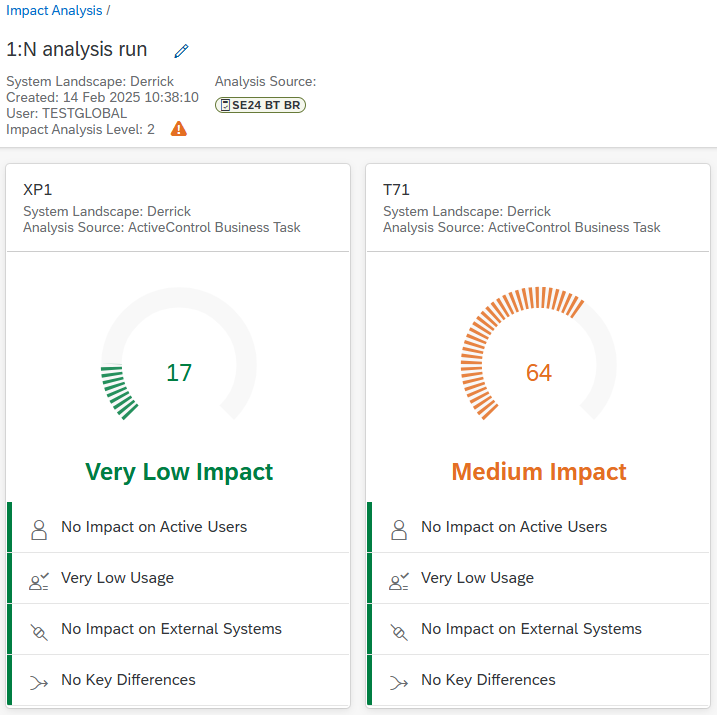The width and height of the screenshot is (717, 715).
Task: Open the SE24 BT BR analysis source tag
Action: (x=260, y=105)
